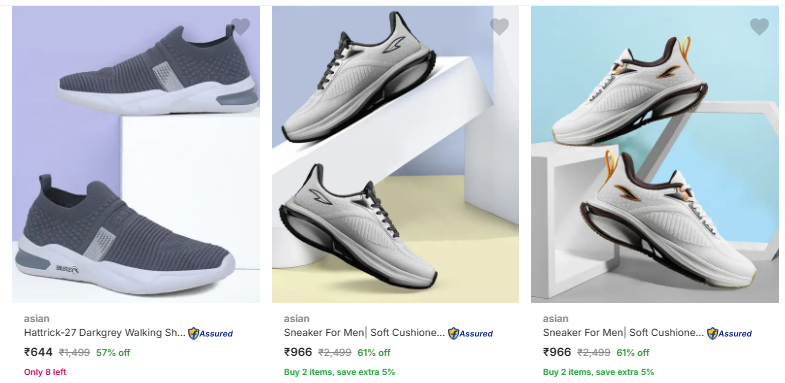Click ₹966 price under black-laced grey sneaker
The width and height of the screenshot is (785, 383).
coord(298,352)
